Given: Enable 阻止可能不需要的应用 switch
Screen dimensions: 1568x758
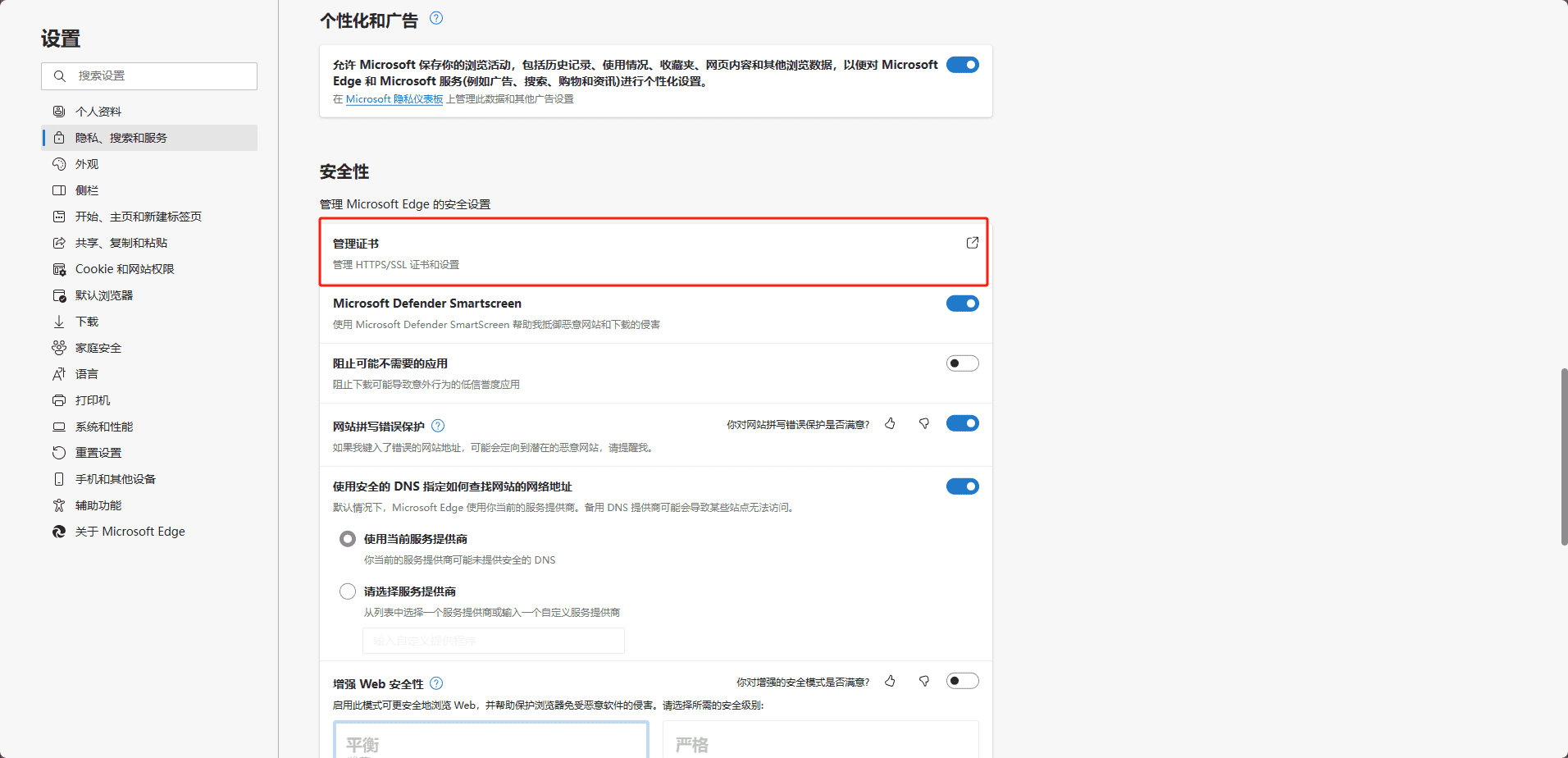Looking at the screenshot, I should pos(963,363).
